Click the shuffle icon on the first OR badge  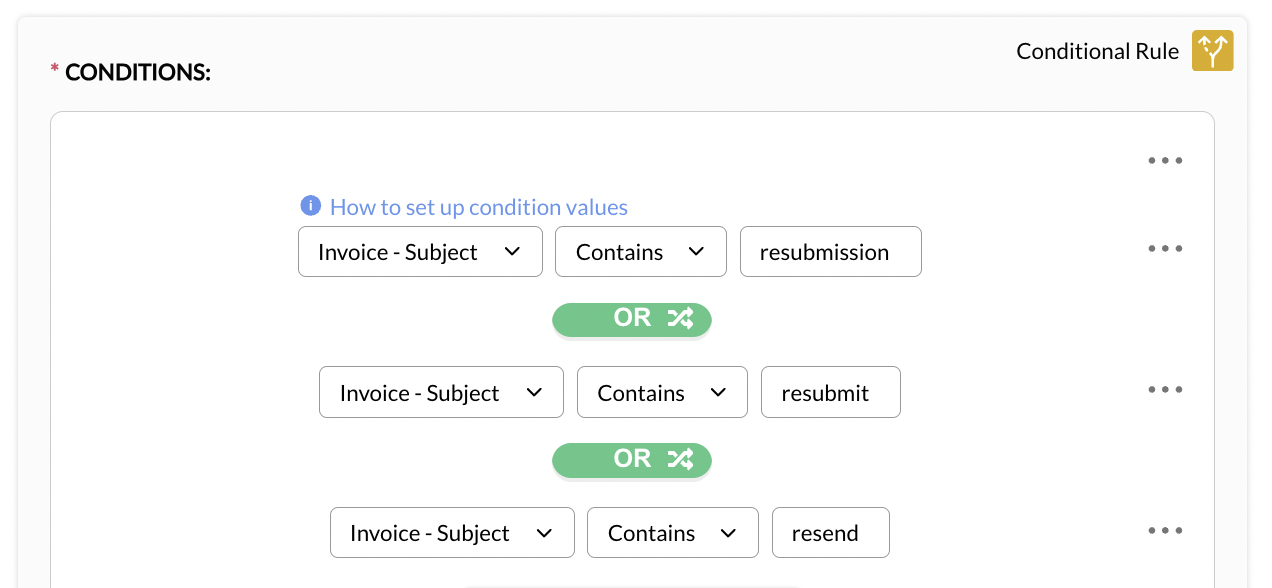(682, 319)
